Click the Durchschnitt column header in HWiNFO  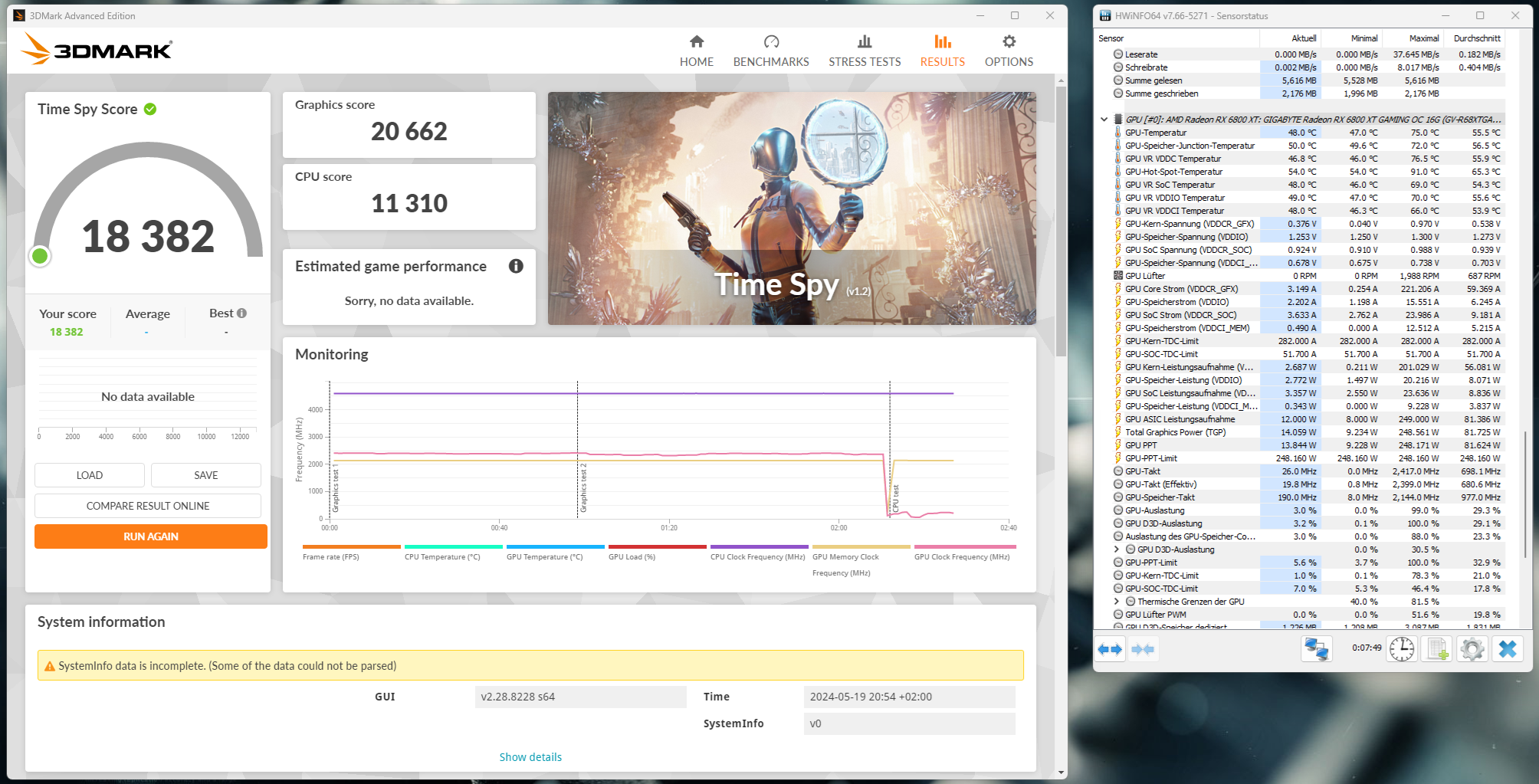pyautogui.click(x=1475, y=38)
